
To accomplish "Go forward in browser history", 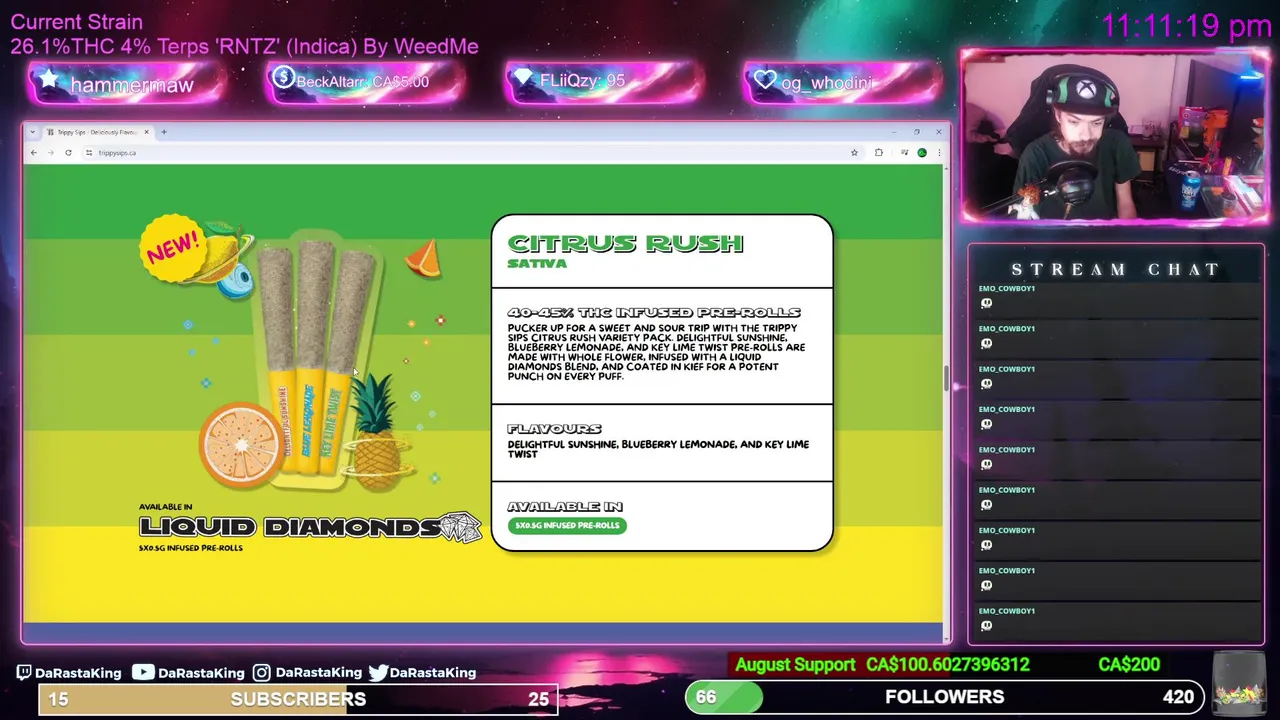I will 50,153.
